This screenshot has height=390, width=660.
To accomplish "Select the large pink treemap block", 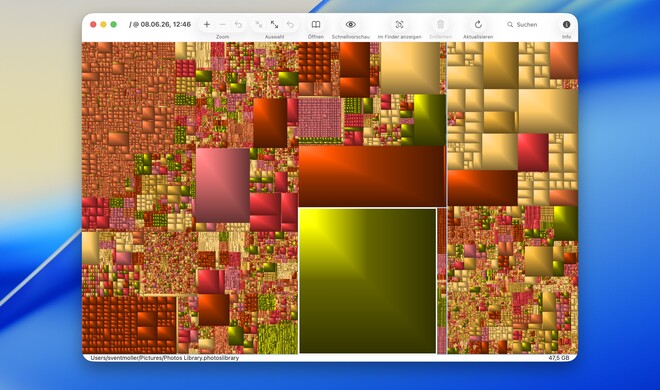I will click(x=222, y=185).
